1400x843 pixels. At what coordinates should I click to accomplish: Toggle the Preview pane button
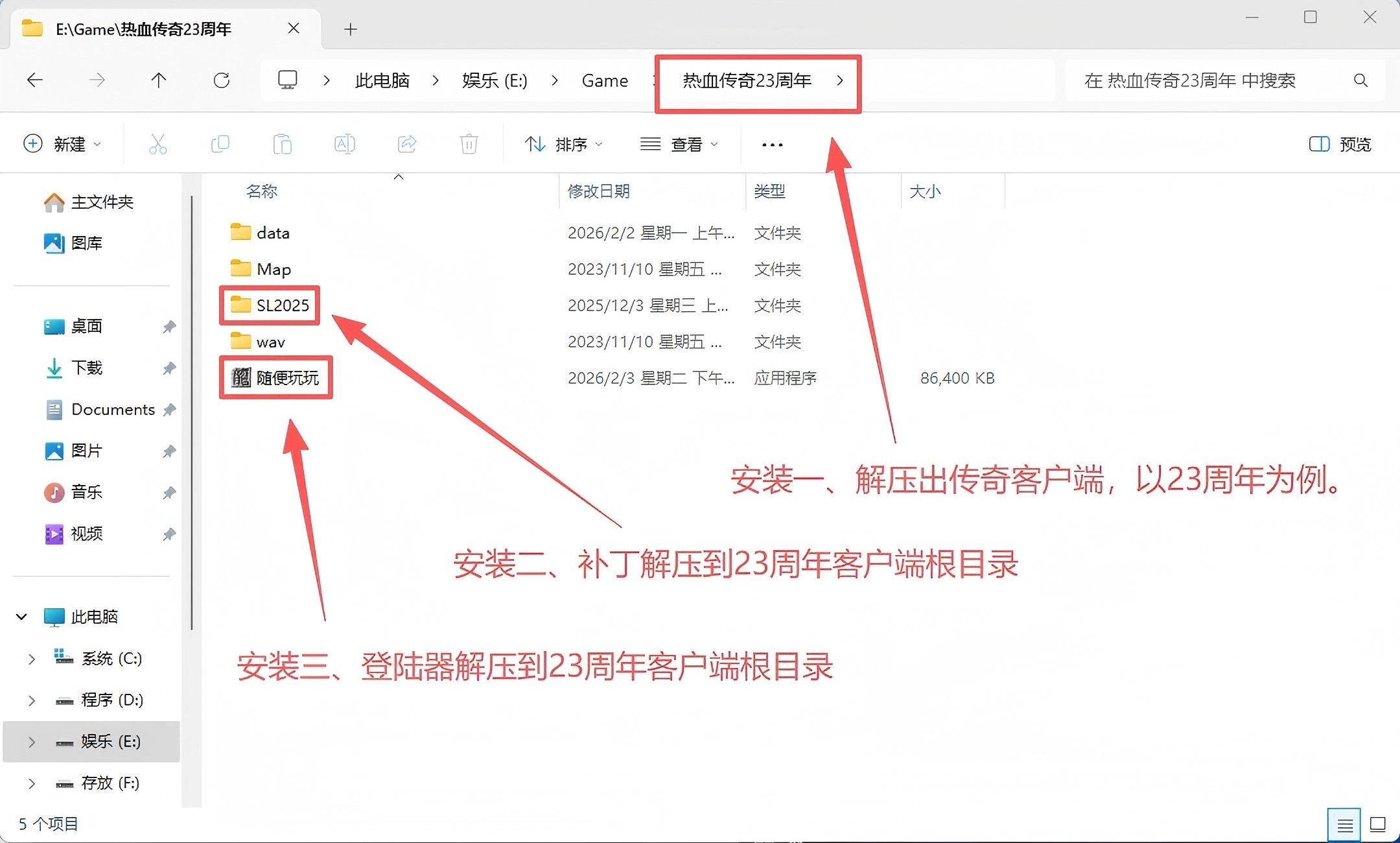pyautogui.click(x=1340, y=144)
